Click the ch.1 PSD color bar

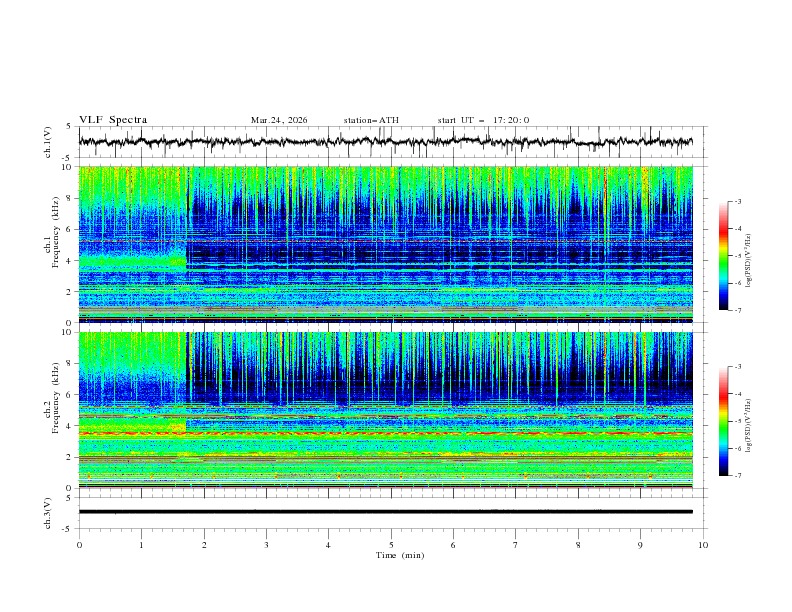tap(723, 256)
